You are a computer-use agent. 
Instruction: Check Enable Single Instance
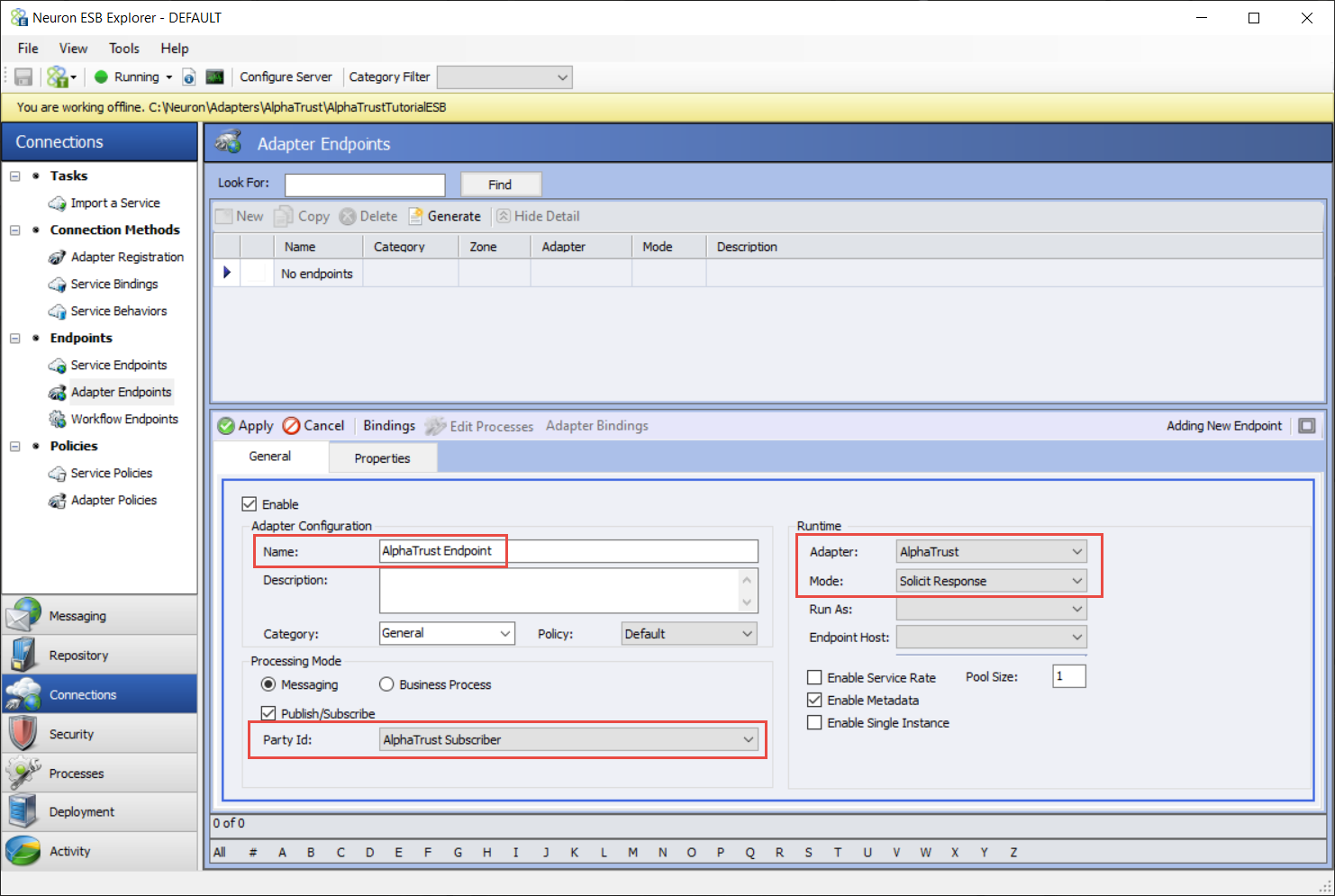[814, 722]
